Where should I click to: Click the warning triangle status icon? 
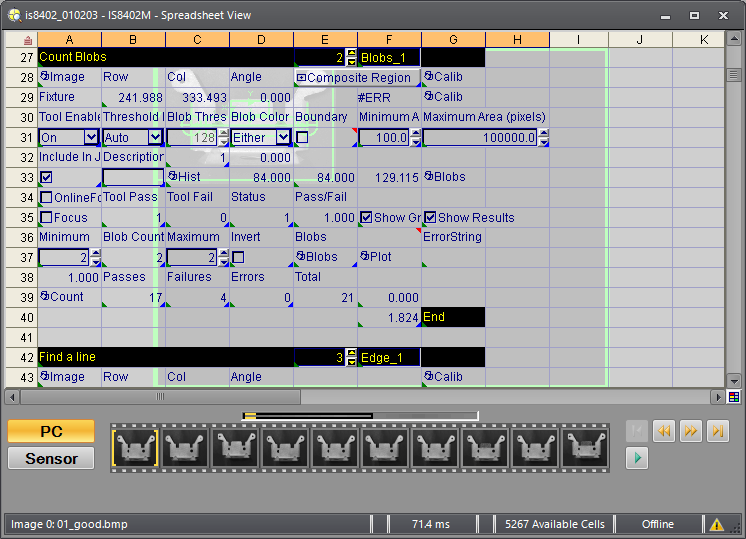[717, 524]
